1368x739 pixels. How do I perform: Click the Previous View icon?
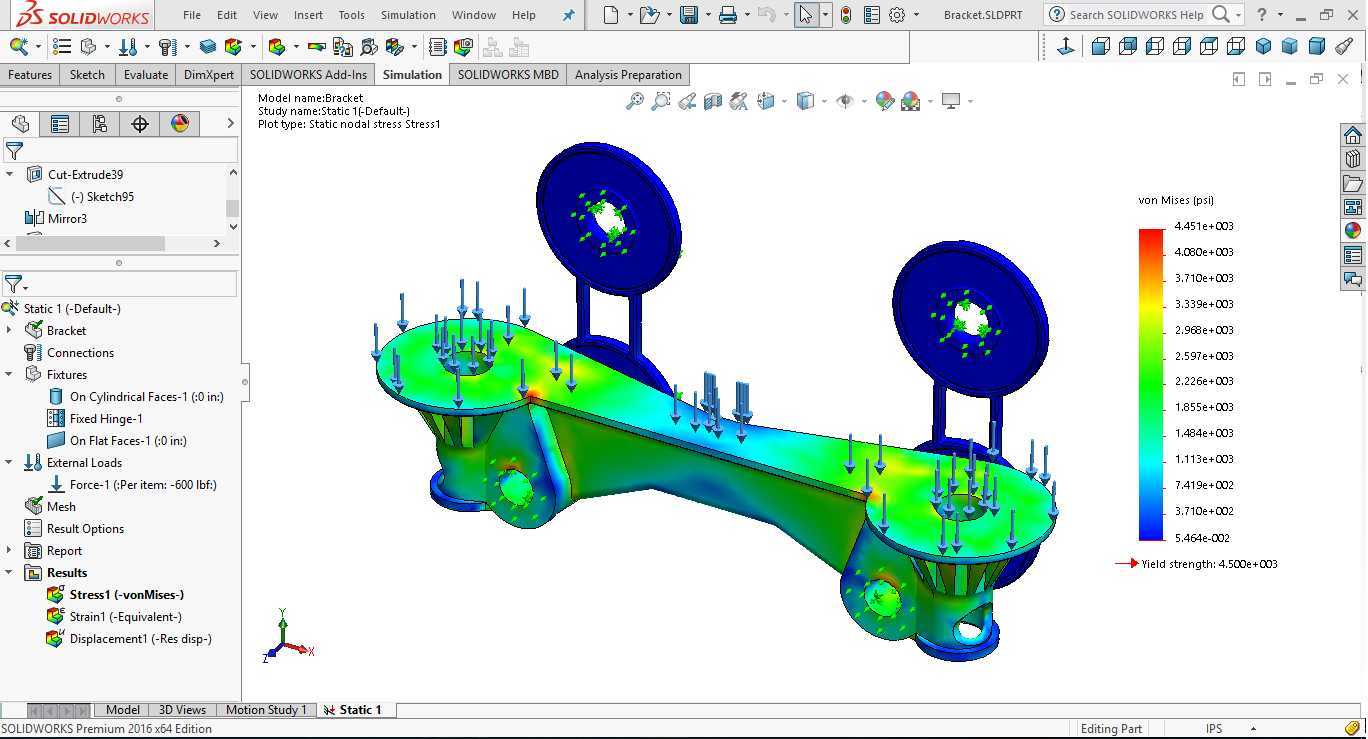coord(687,101)
